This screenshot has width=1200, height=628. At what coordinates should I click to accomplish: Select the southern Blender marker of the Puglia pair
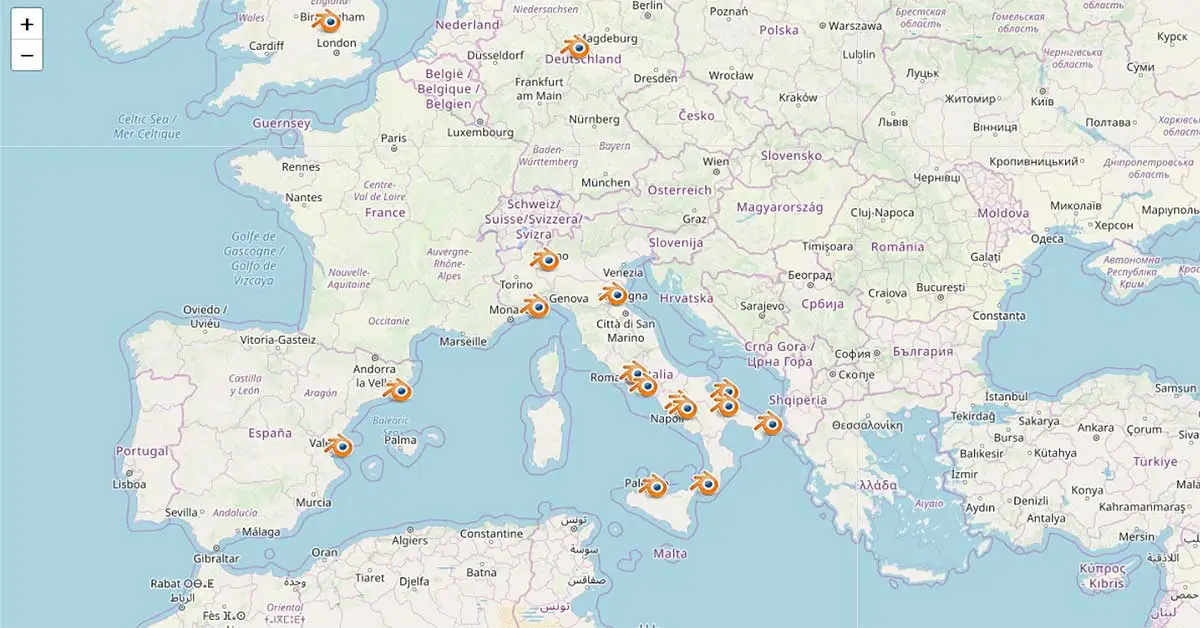tap(726, 406)
